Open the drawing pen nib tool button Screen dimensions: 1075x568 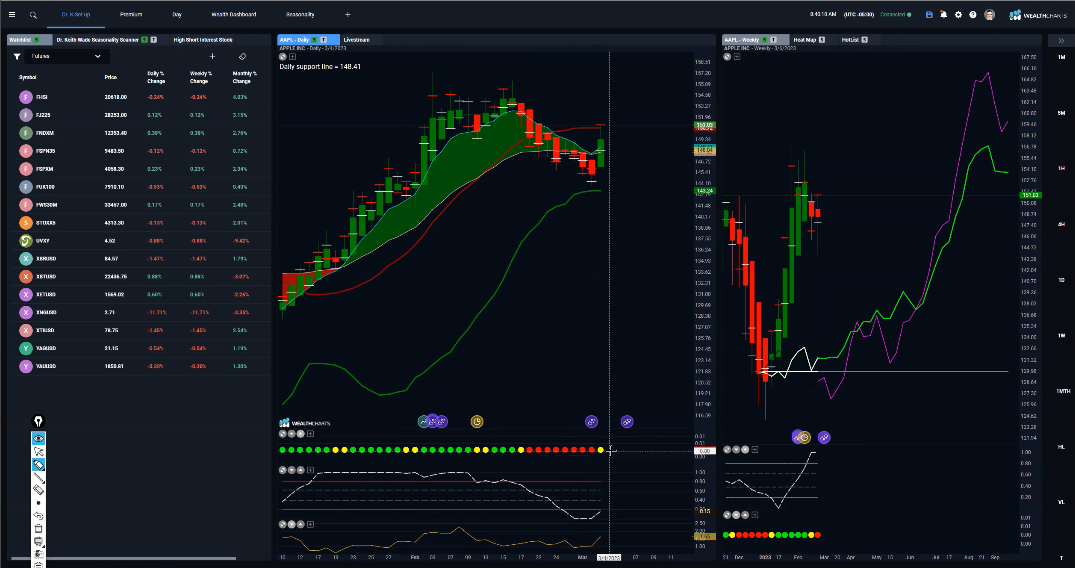point(38,421)
